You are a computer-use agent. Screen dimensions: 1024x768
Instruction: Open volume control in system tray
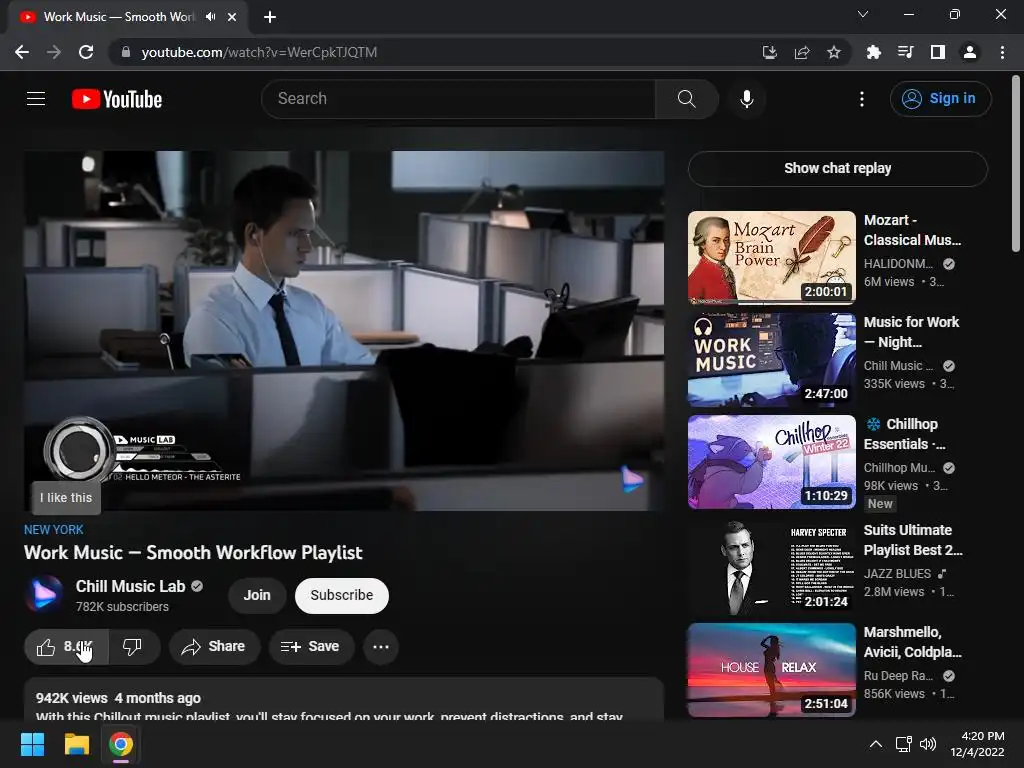pyautogui.click(x=928, y=744)
